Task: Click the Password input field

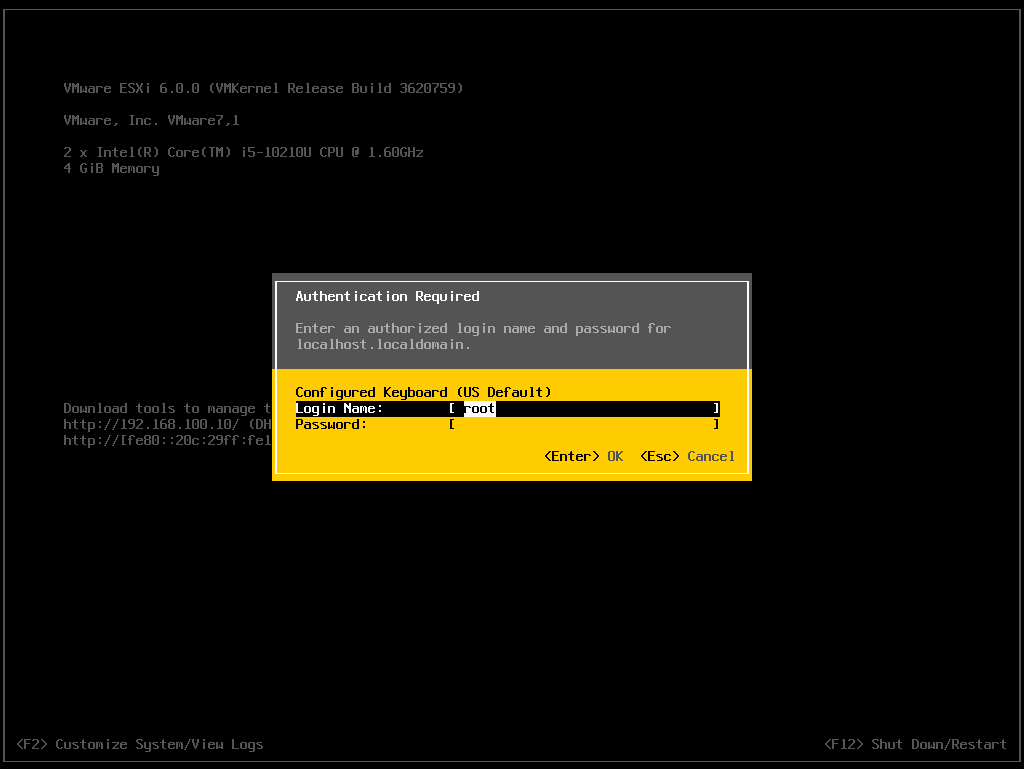Action: pos(584,425)
